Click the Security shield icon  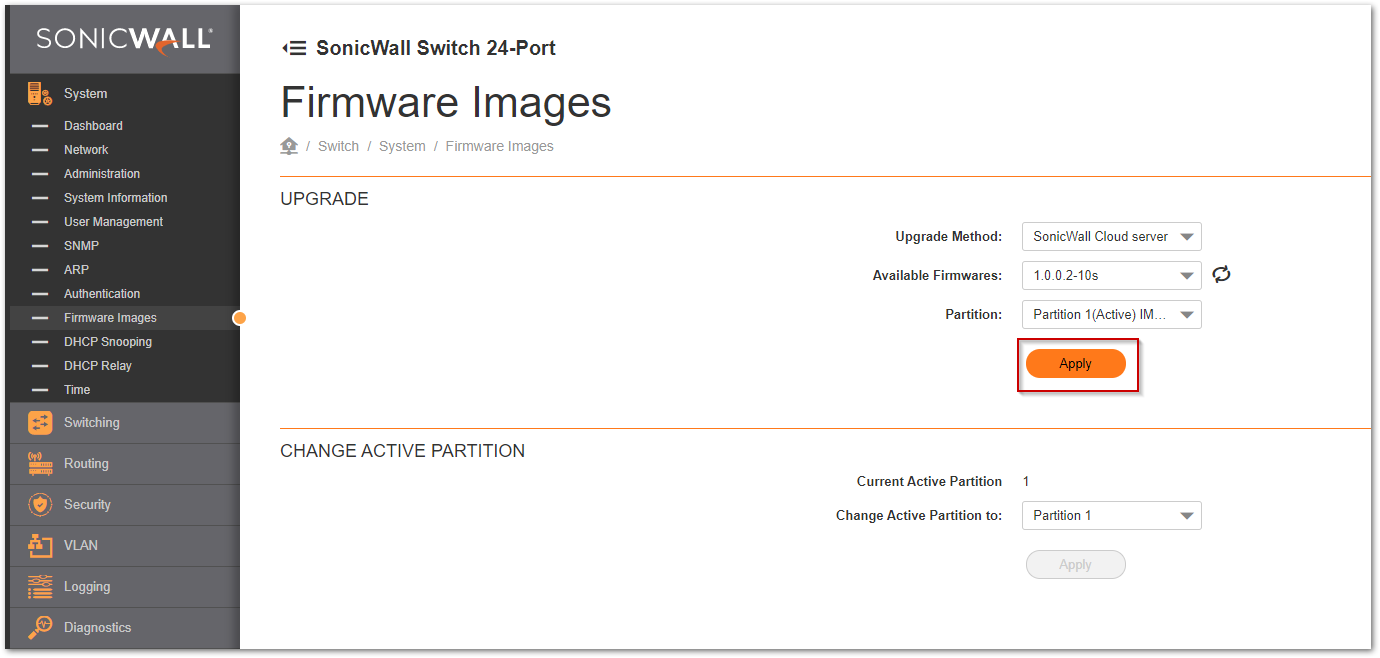[40, 505]
